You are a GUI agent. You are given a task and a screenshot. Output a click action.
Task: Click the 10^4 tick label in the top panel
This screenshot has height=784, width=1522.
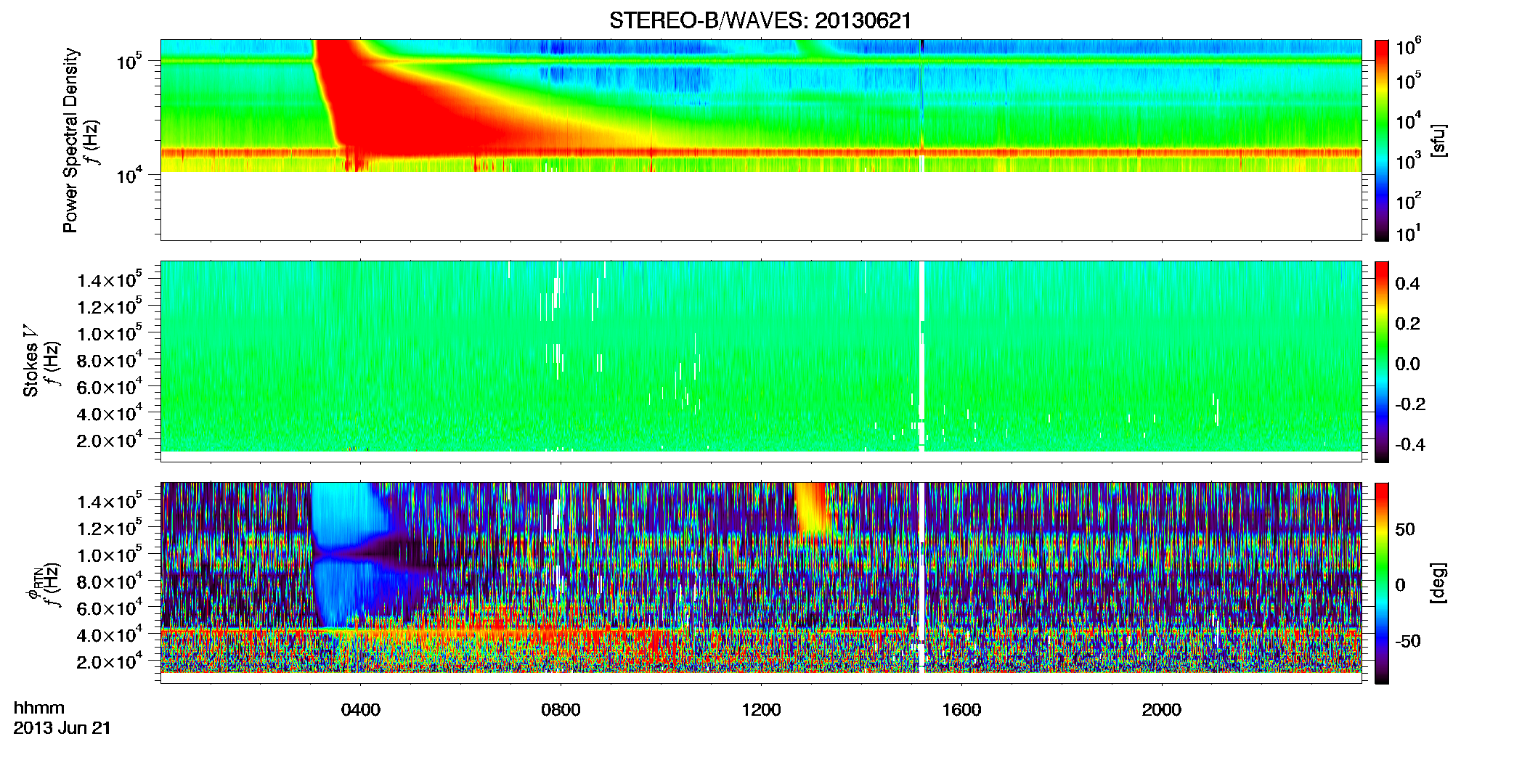click(x=129, y=175)
